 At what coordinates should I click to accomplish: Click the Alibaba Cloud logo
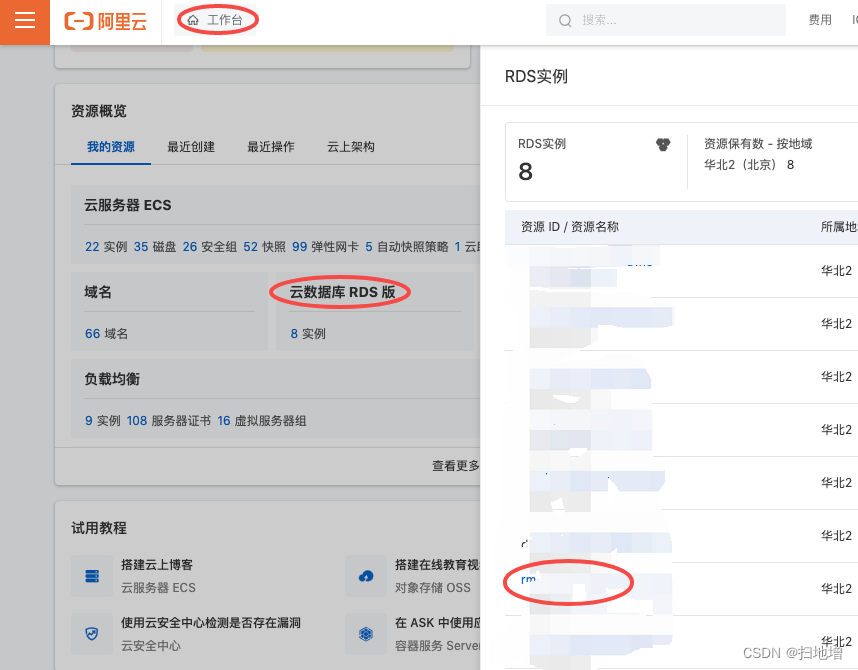tap(106, 21)
